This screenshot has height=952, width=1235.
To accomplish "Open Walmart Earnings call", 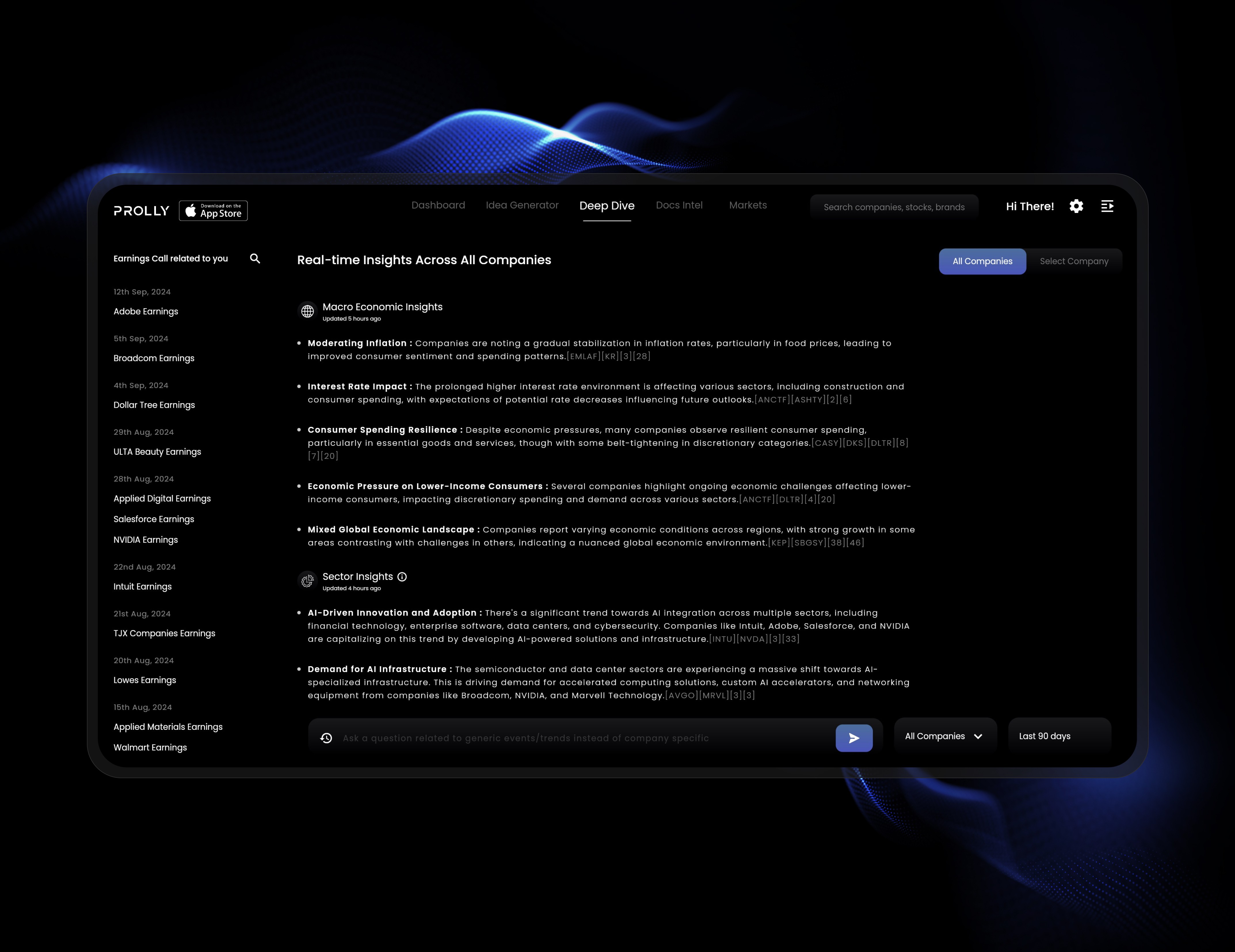I will pyautogui.click(x=150, y=748).
